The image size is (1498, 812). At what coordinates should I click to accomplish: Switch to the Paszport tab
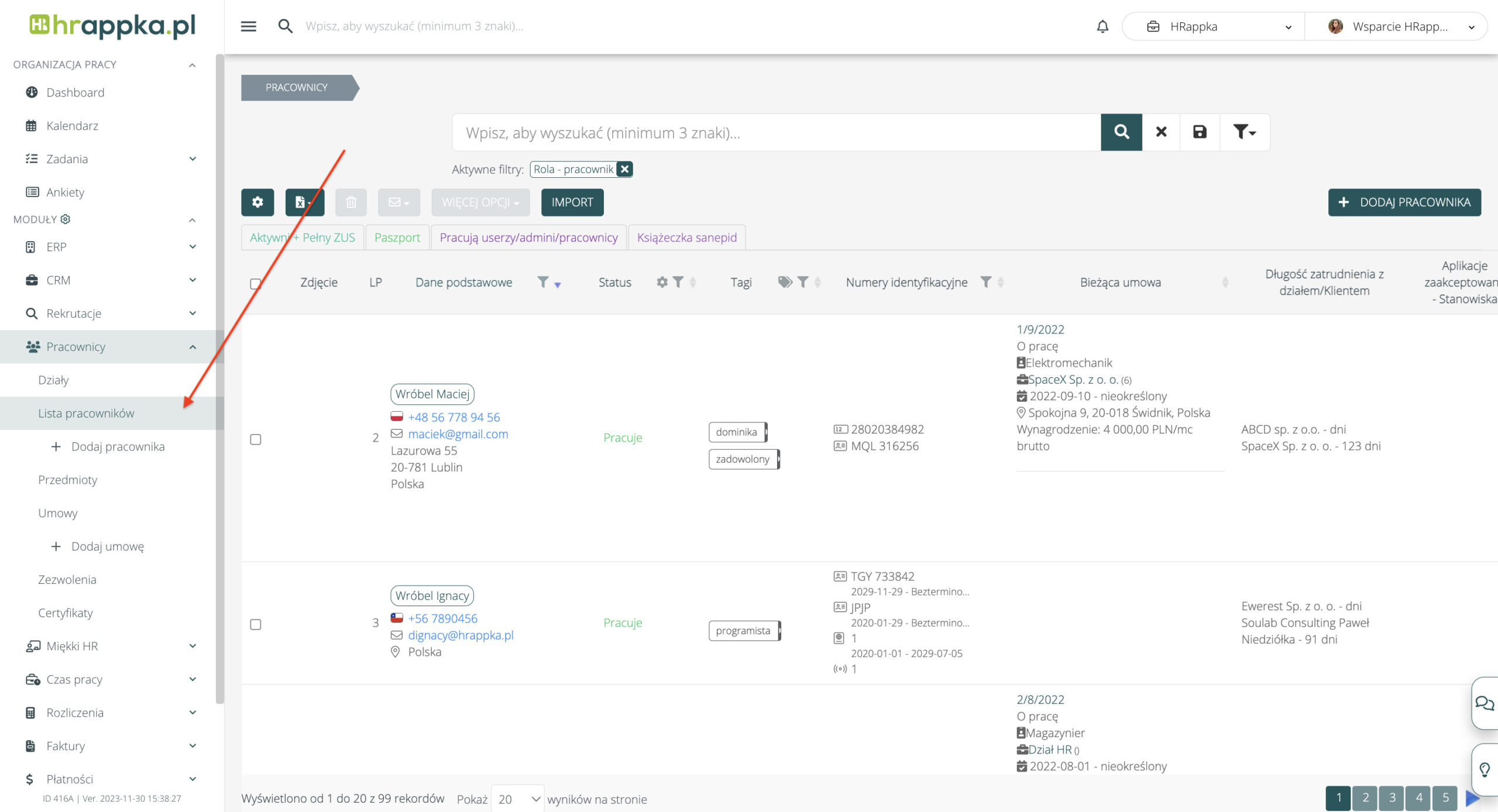click(x=397, y=238)
